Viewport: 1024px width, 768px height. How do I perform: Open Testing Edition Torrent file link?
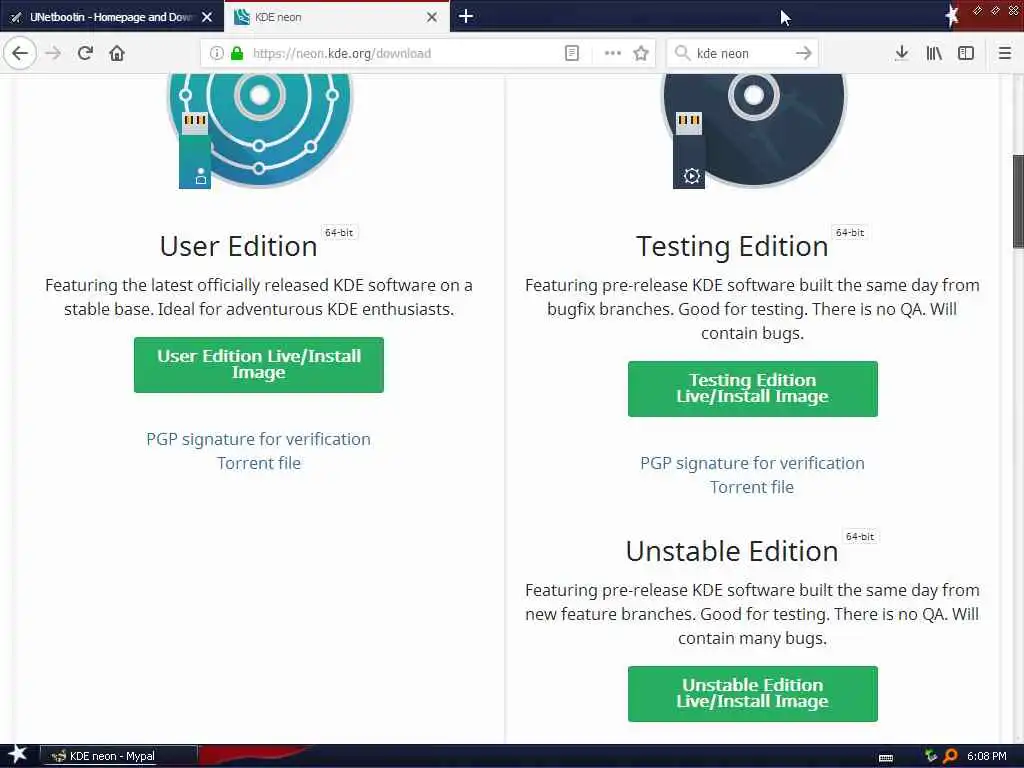coord(752,487)
